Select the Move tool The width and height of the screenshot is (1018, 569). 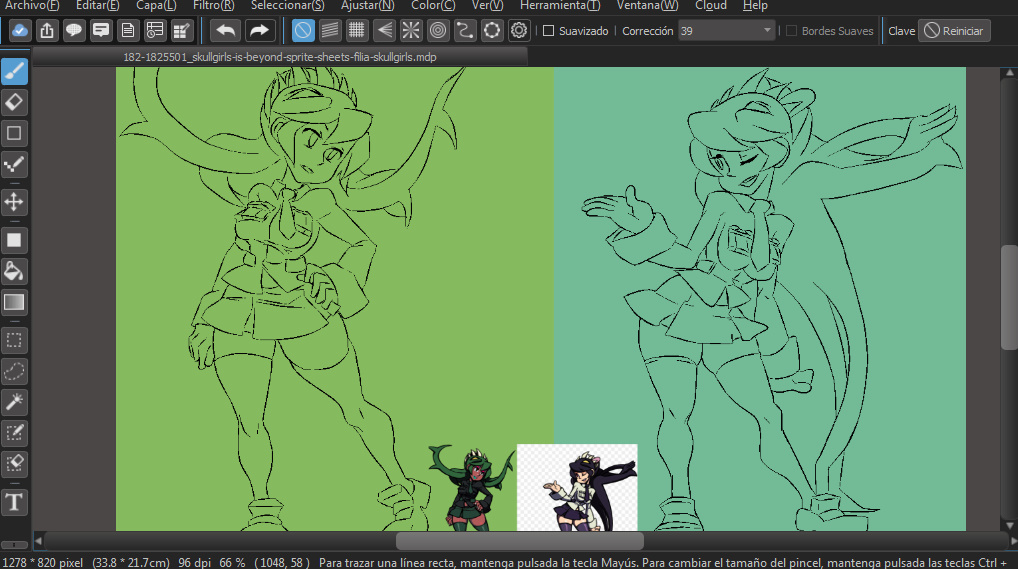tap(14, 202)
